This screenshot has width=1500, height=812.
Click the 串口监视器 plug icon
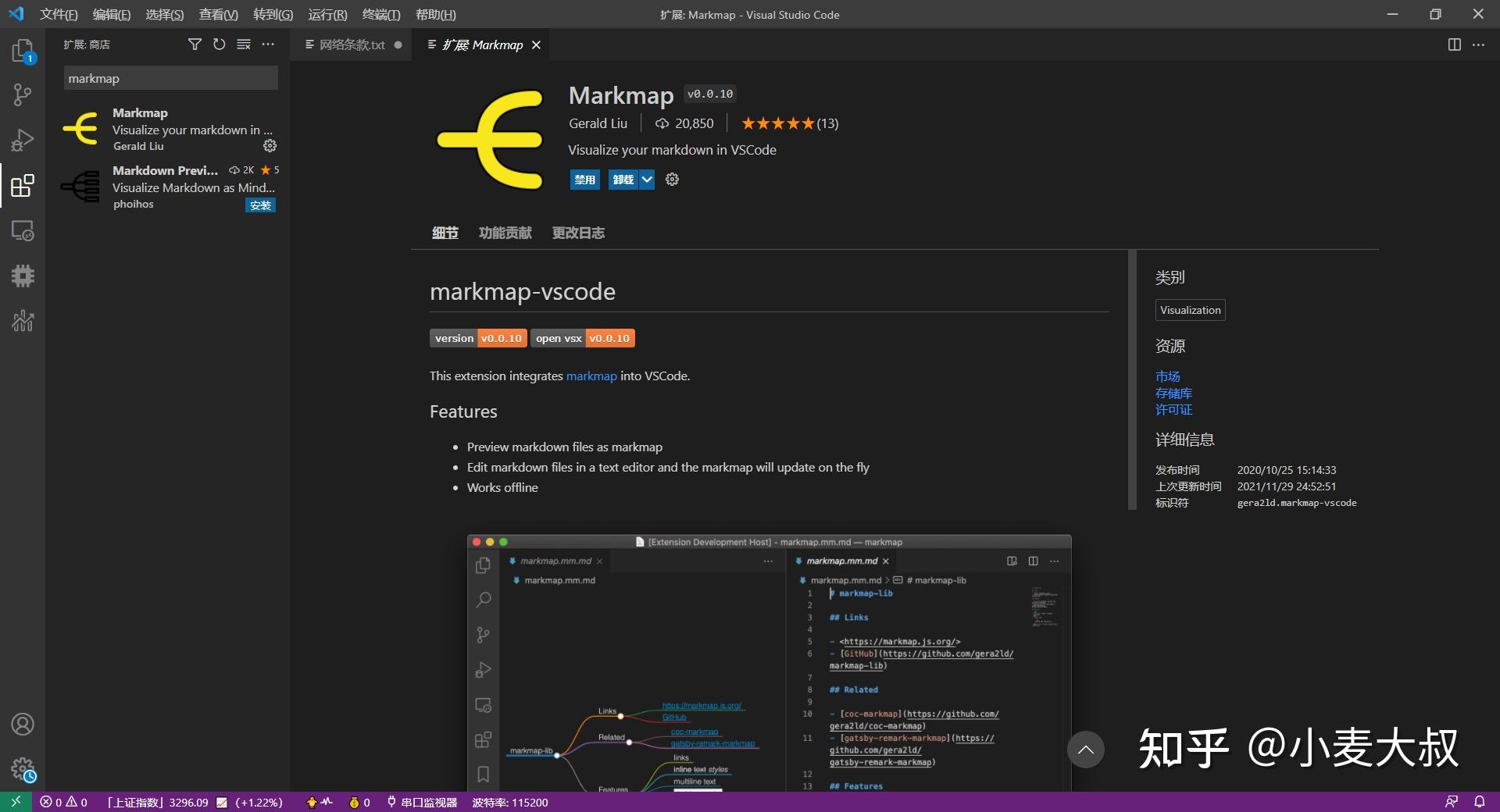(391, 802)
